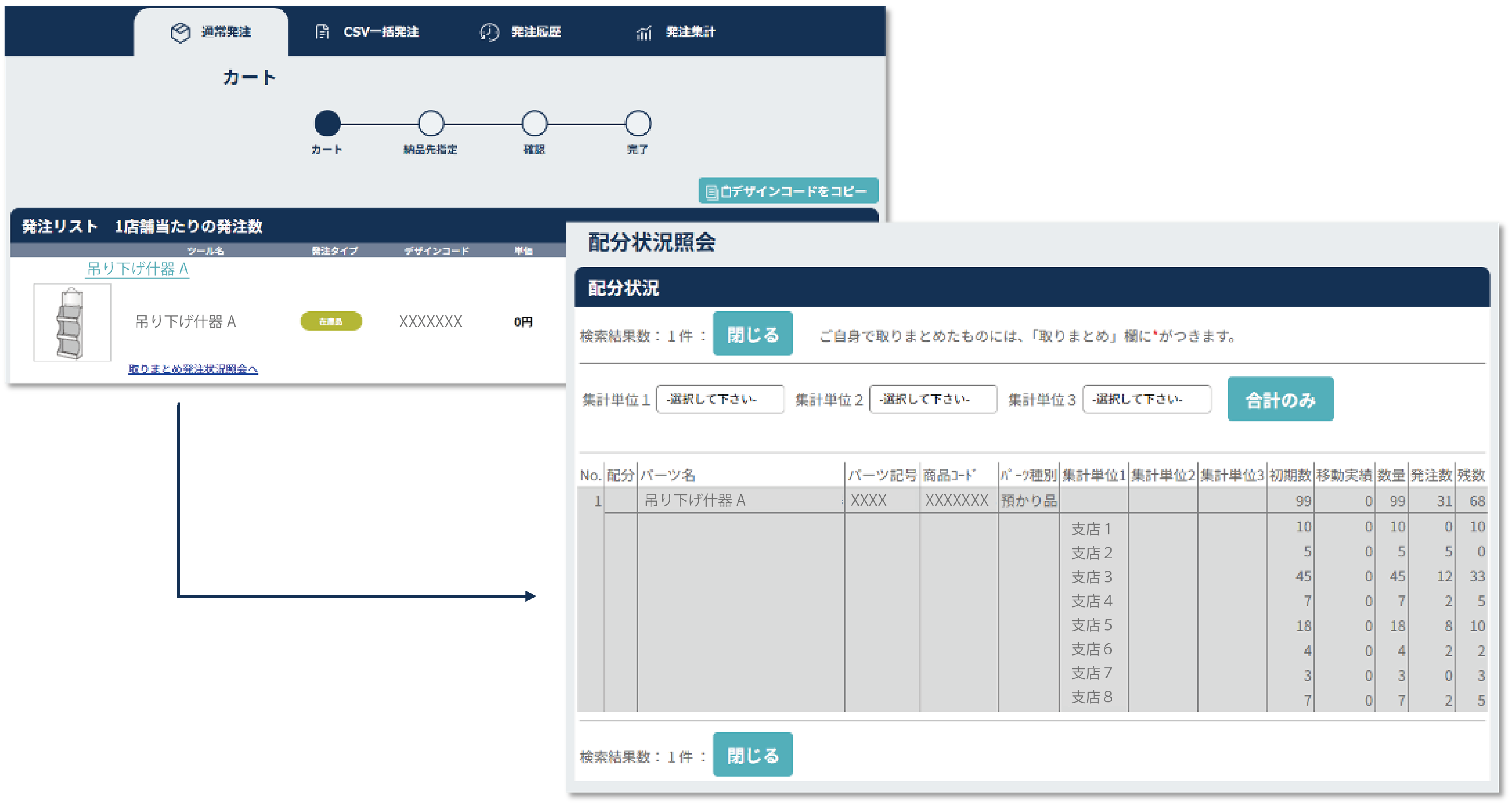Click the 通常発注 box icon
This screenshot has width=1512, height=805.
pyautogui.click(x=180, y=32)
